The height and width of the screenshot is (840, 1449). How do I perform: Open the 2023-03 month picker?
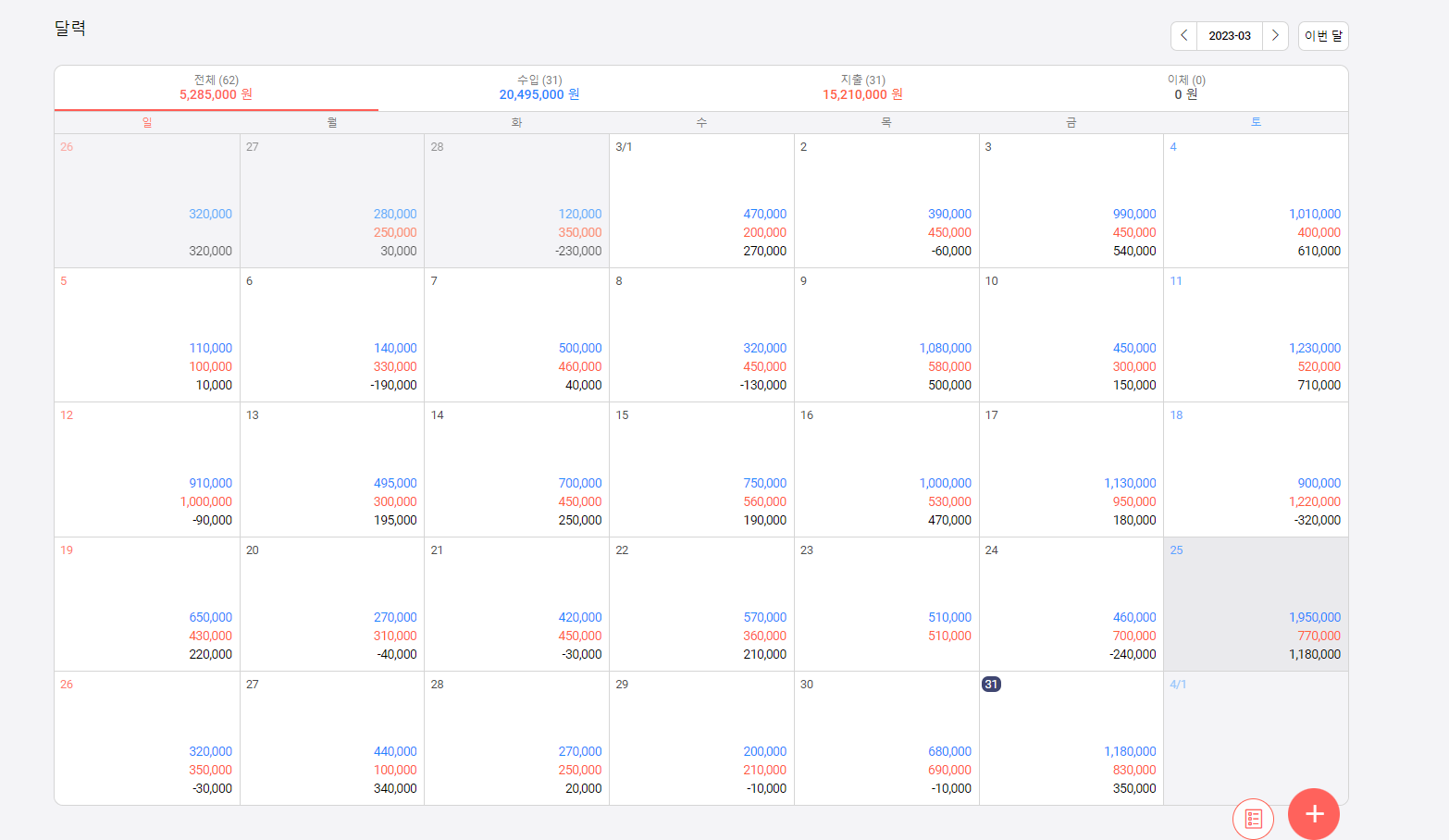tap(1230, 35)
